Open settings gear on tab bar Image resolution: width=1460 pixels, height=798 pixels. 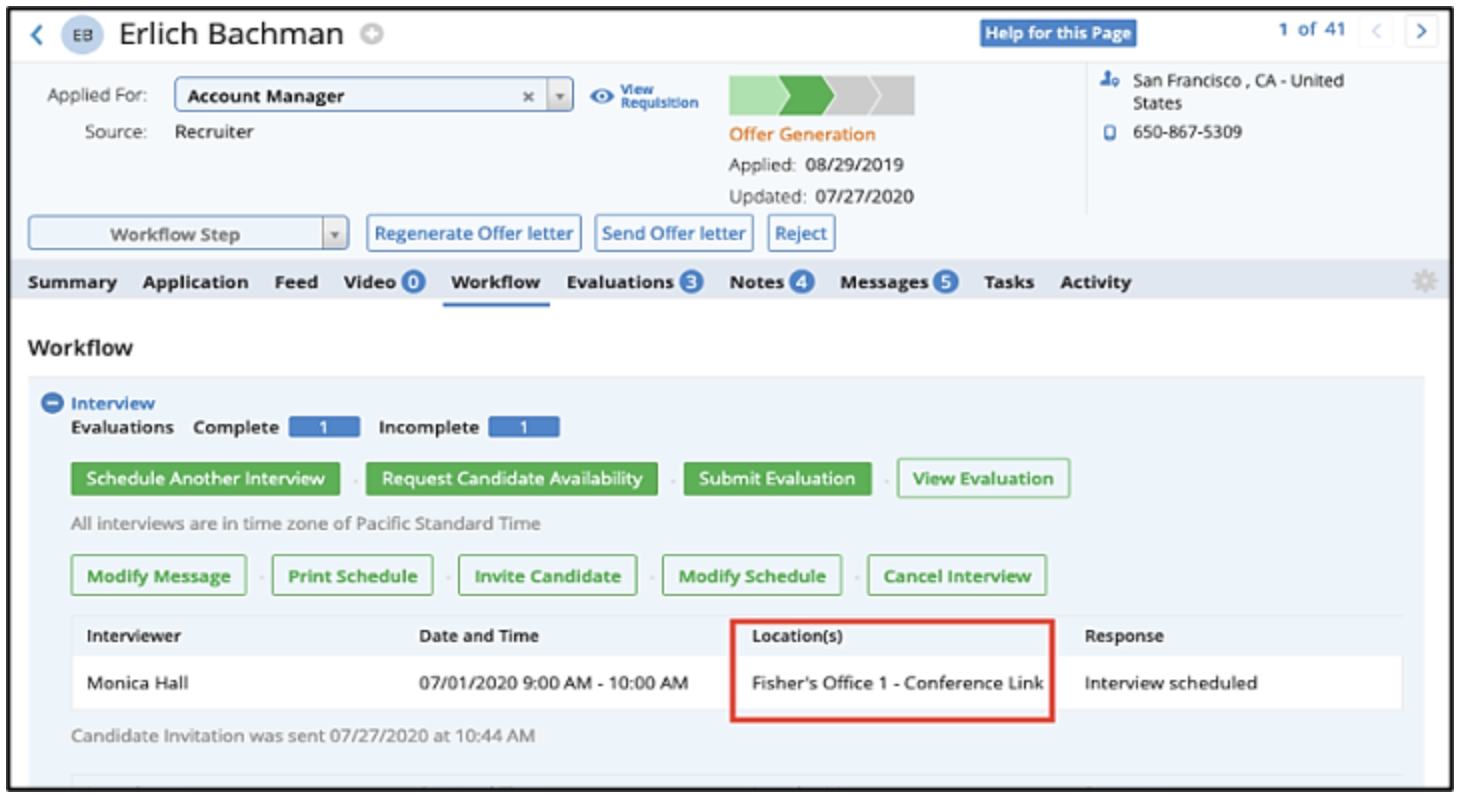pyautogui.click(x=1424, y=281)
